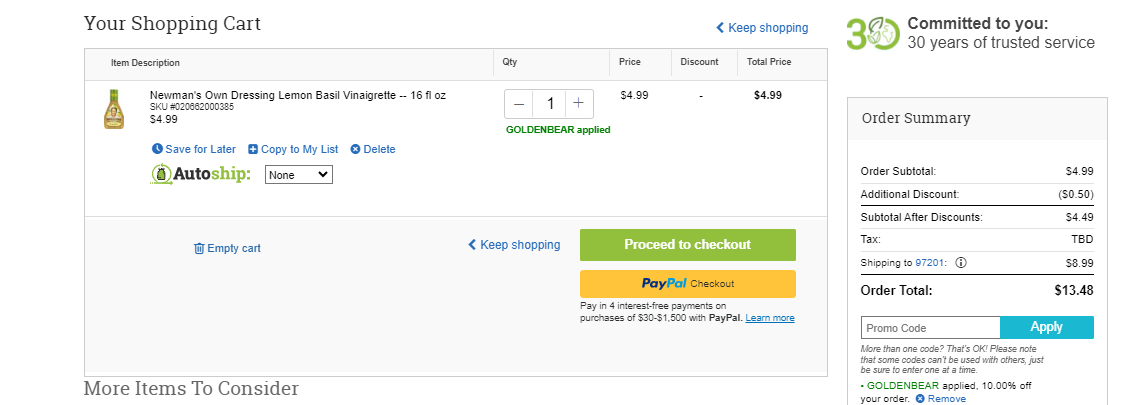Screen dimensions: 1129x405
Task: Click the 97201 shipping zip code link
Action: 929,263
